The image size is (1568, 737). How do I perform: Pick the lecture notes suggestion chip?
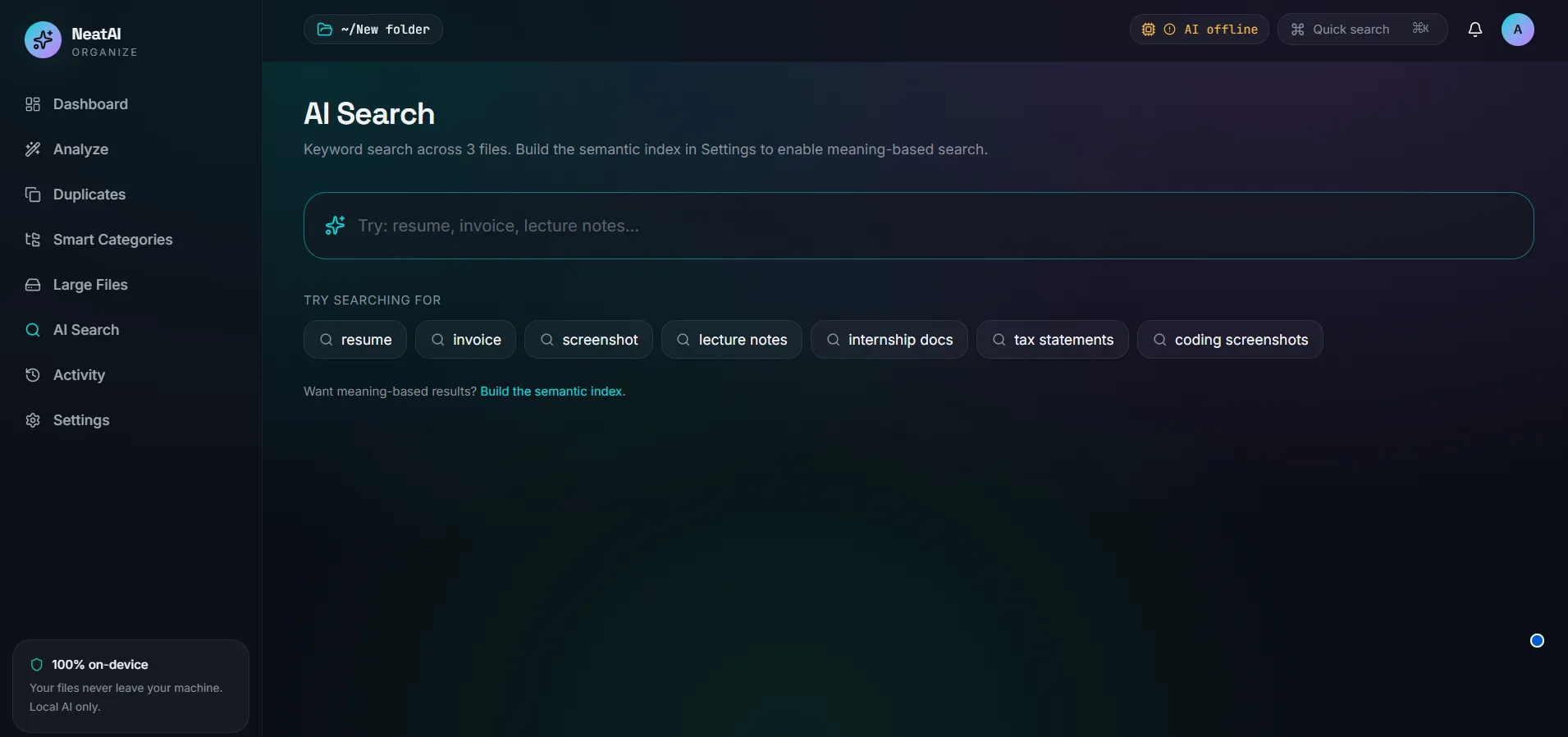732,340
